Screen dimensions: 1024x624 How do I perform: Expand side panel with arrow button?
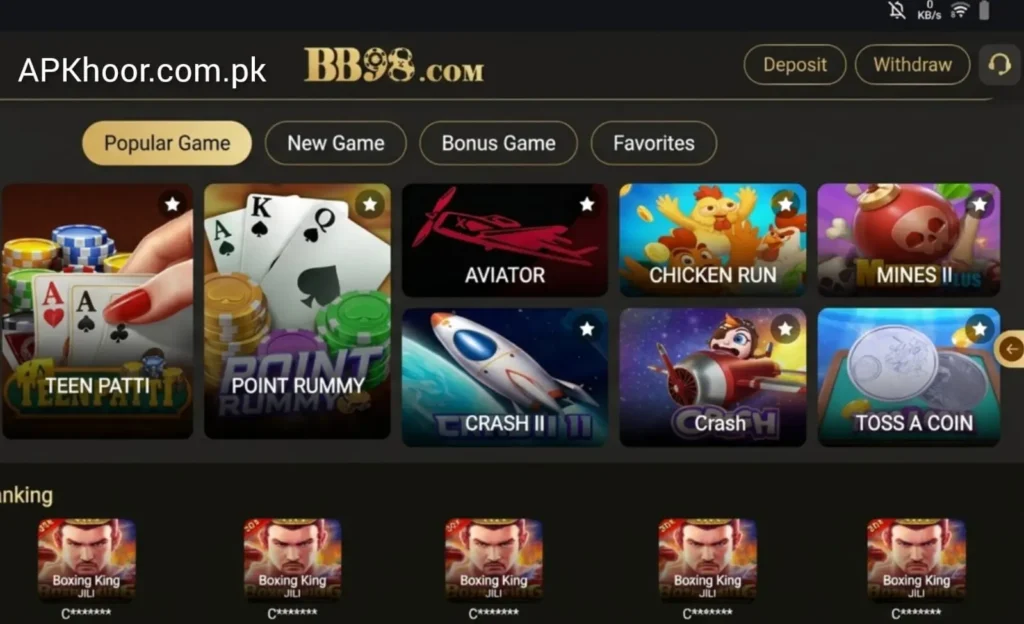click(1010, 349)
